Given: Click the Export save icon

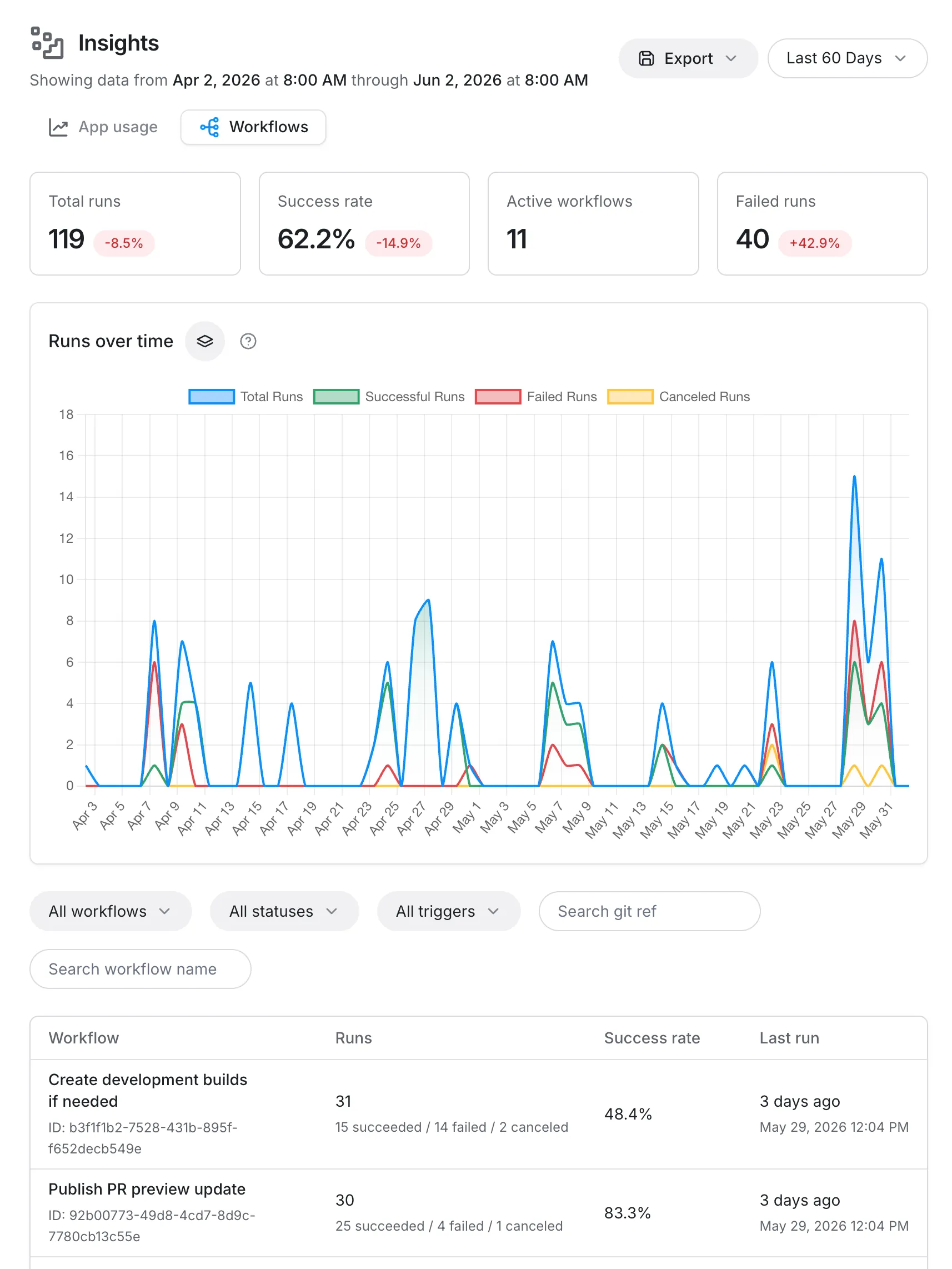Looking at the screenshot, I should 647,58.
